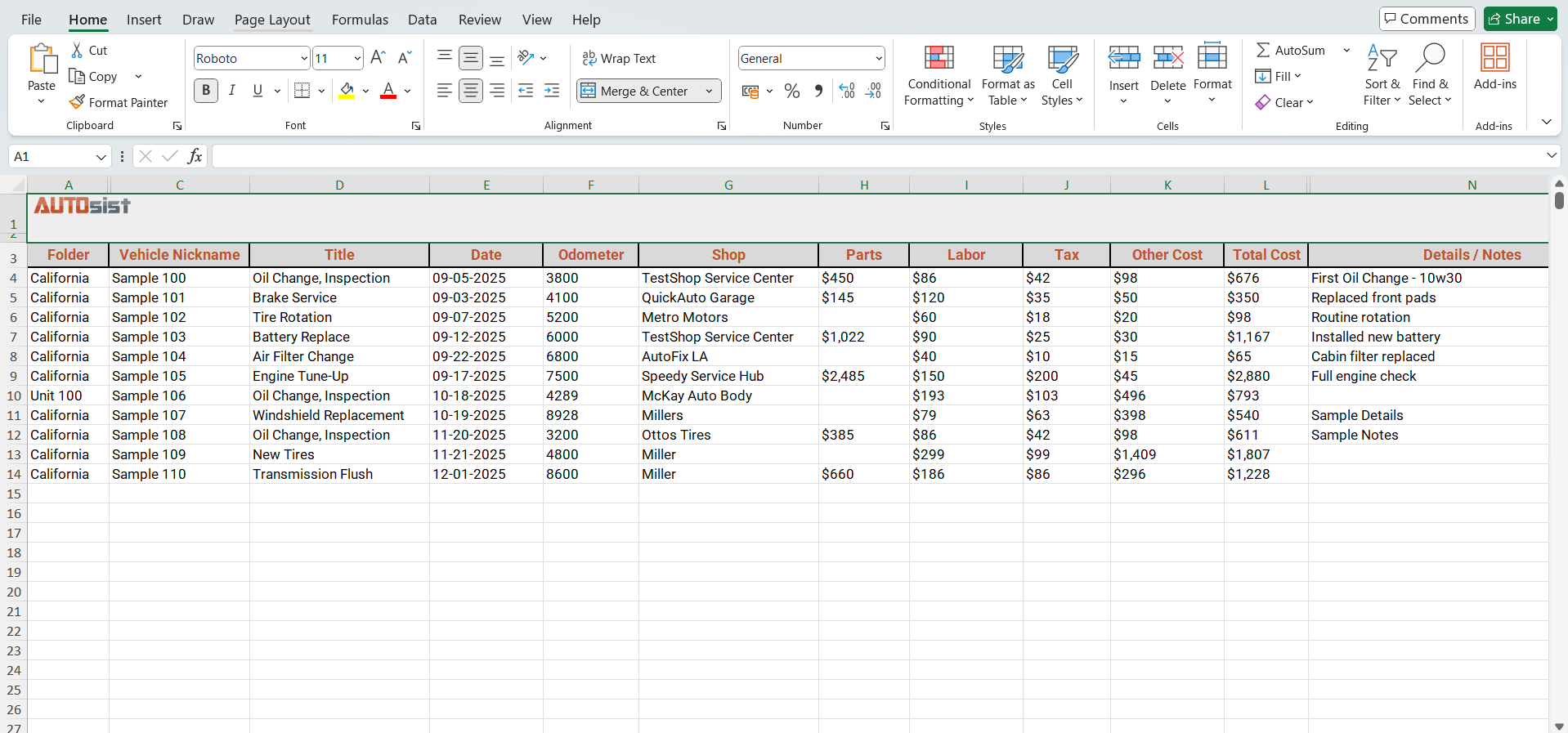Viewport: 1568px width, 733px height.
Task: Open the Alignment group dialog launcher
Action: click(x=722, y=126)
